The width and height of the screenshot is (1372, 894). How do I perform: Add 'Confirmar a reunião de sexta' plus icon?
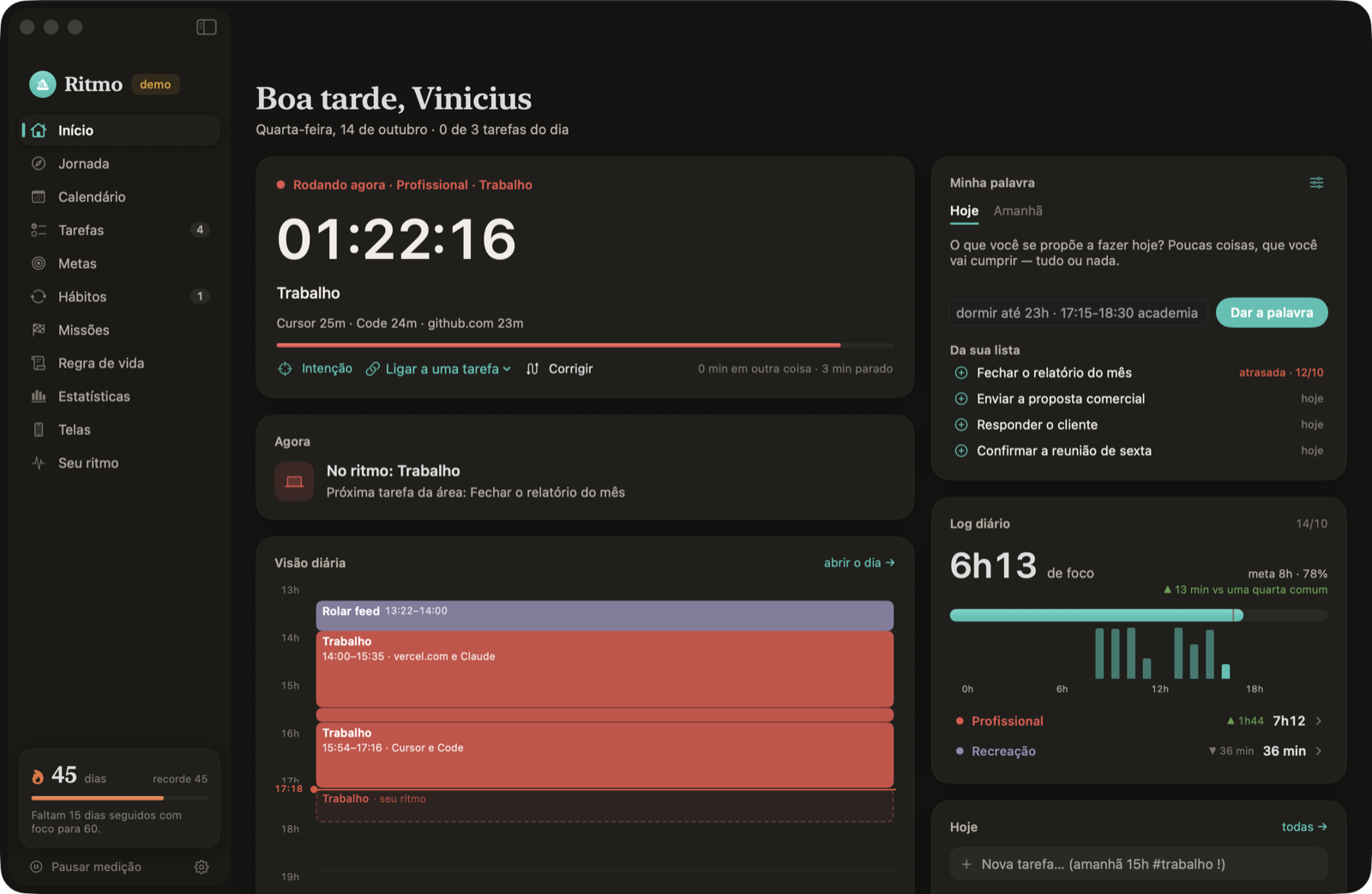coord(961,451)
